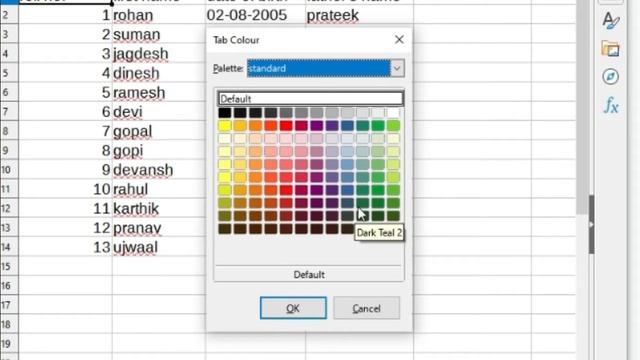Viewport: 640px width, 360px height.
Task: Pick the bright Yellow swatch in base row
Action: (x=224, y=125)
